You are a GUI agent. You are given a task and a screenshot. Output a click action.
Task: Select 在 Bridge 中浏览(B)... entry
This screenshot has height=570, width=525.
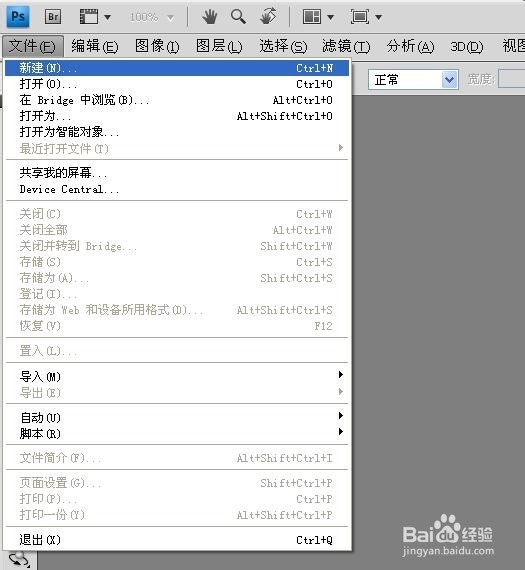pyautogui.click(x=177, y=100)
